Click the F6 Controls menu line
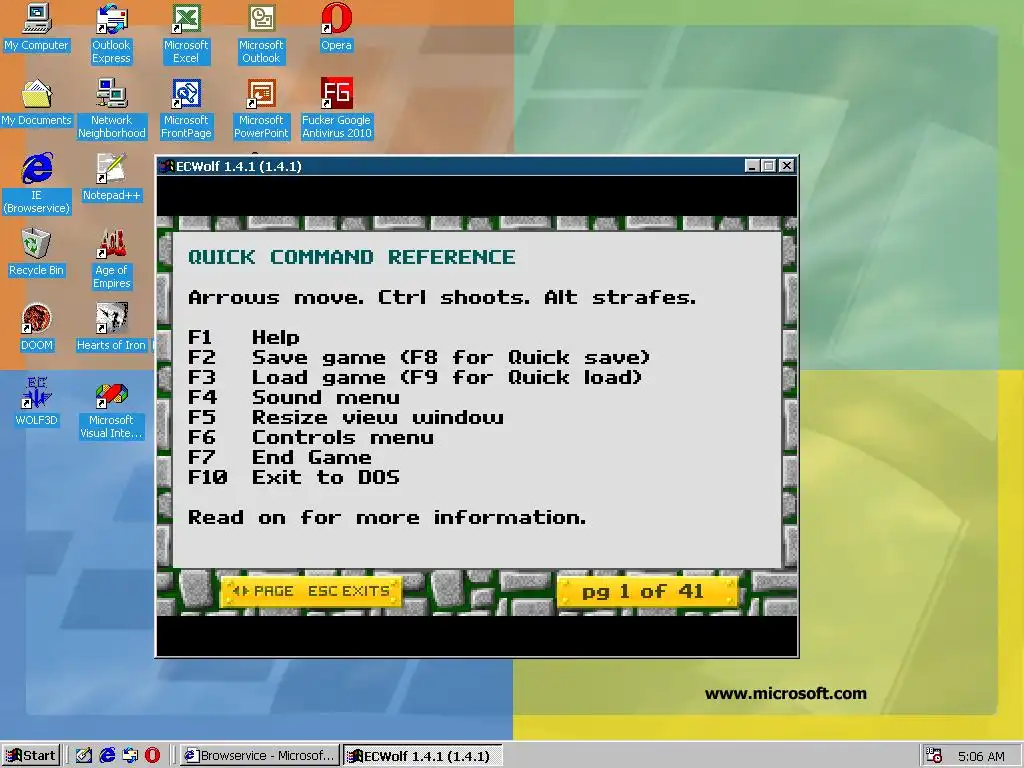The image size is (1024, 768). (x=311, y=438)
